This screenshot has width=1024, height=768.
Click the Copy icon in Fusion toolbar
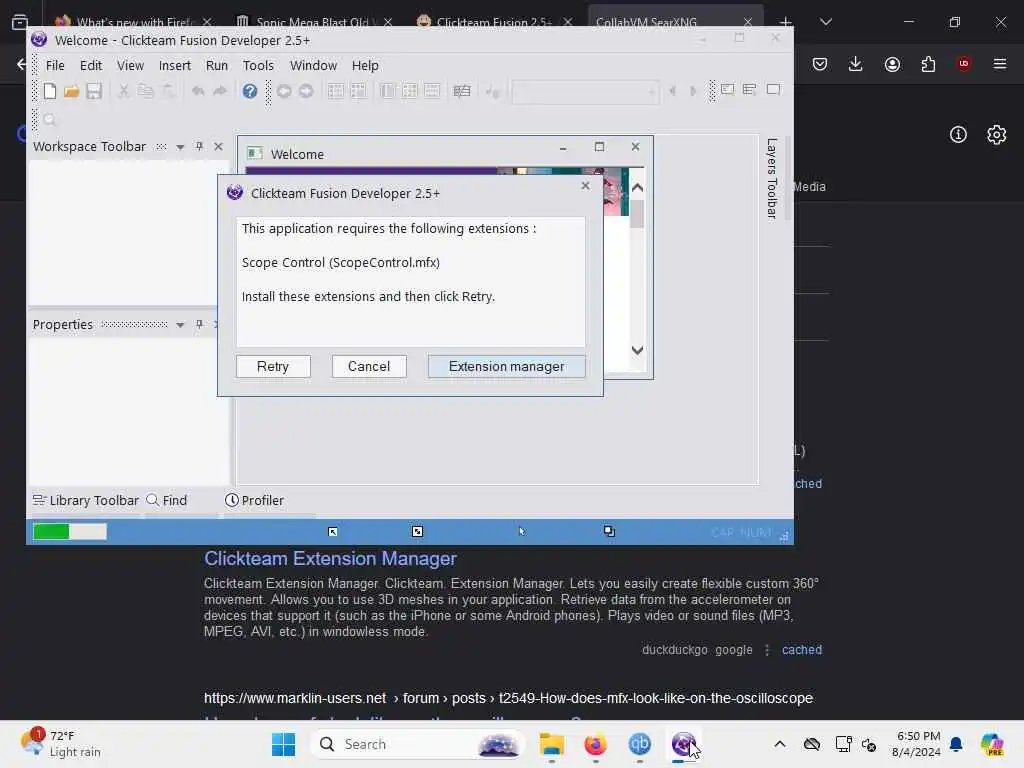coord(145,91)
